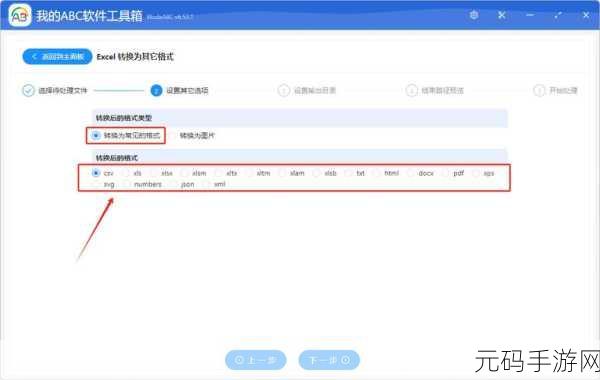Jump to step 3 设置输出目录
The width and height of the screenshot is (600, 380).
click(307, 91)
